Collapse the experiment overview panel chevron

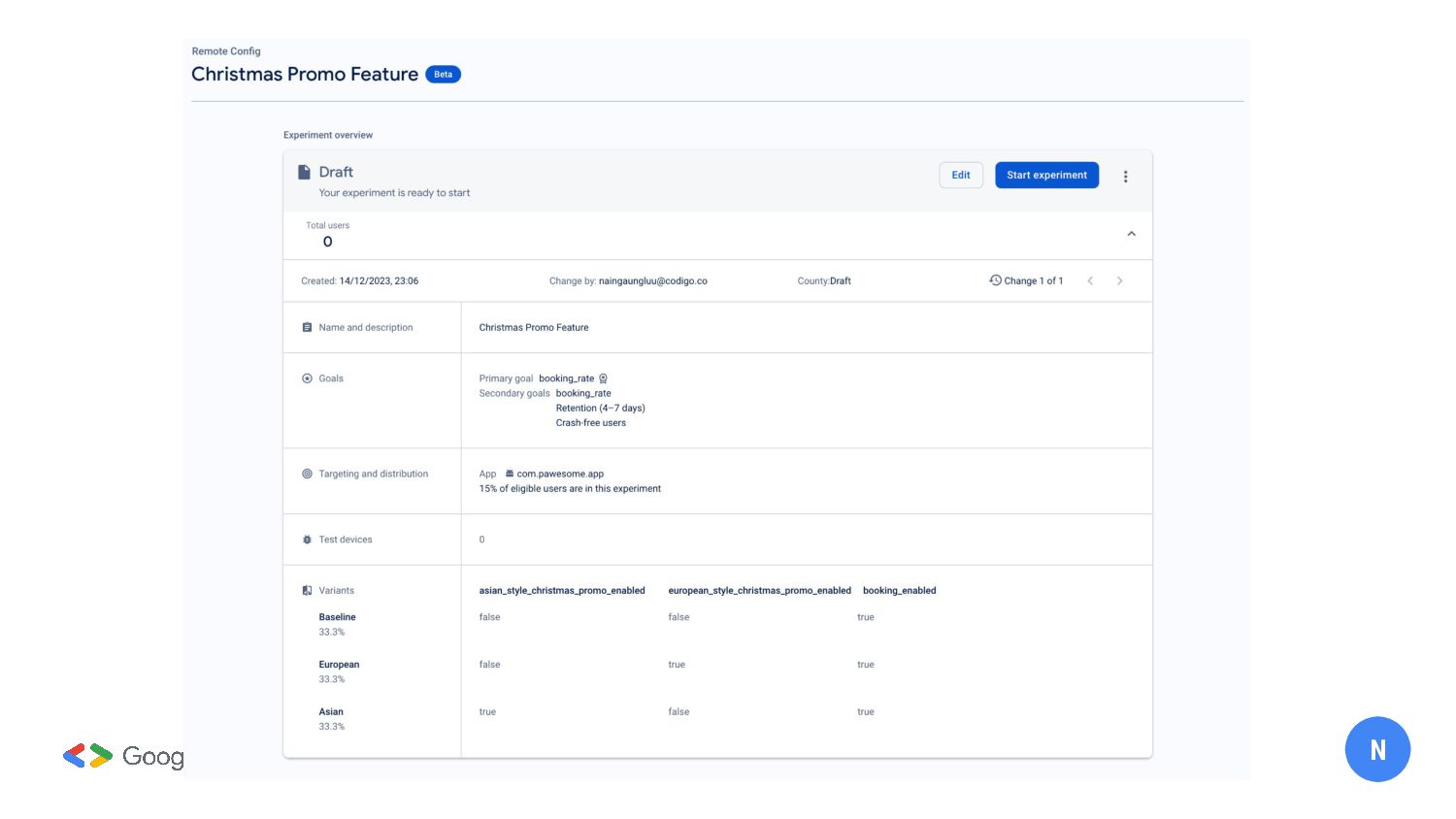click(1131, 234)
